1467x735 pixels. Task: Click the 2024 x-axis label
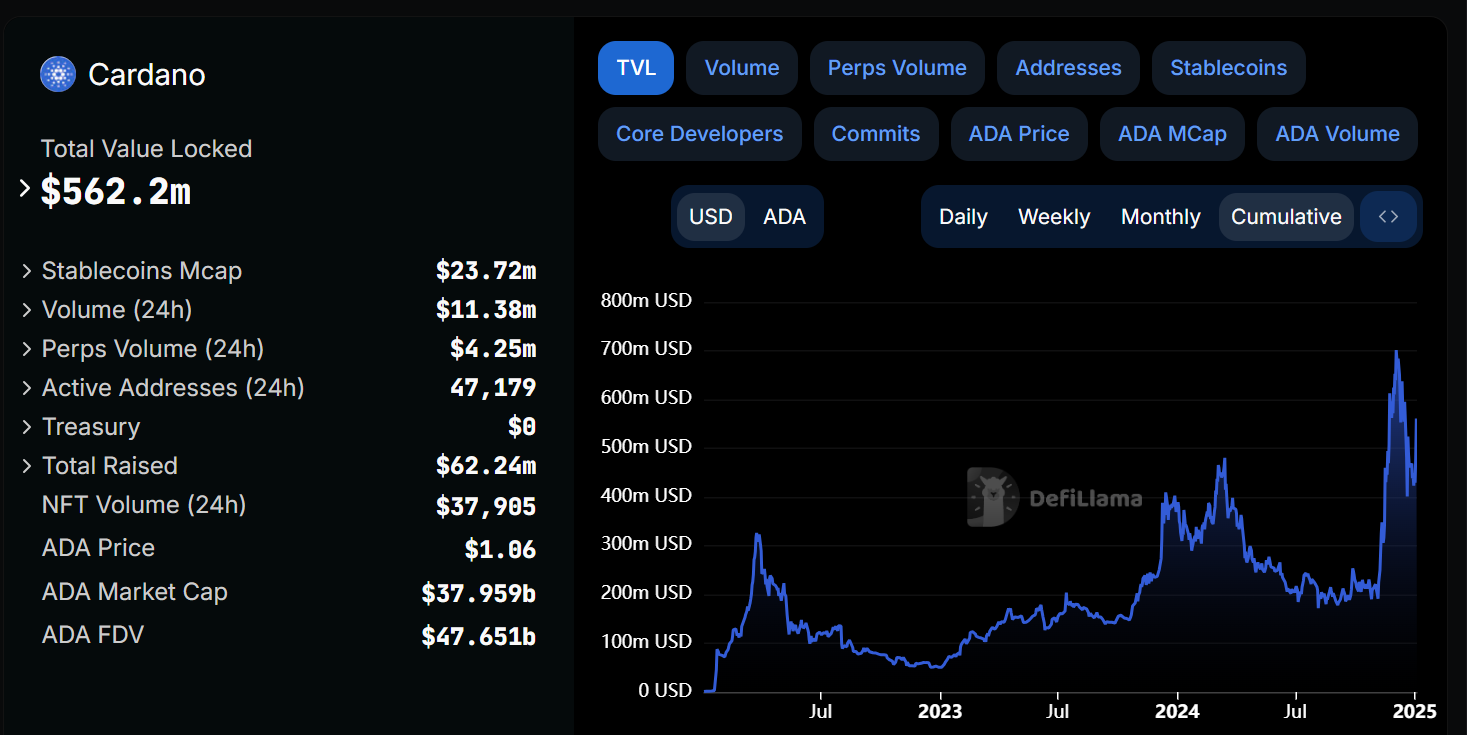click(1176, 712)
